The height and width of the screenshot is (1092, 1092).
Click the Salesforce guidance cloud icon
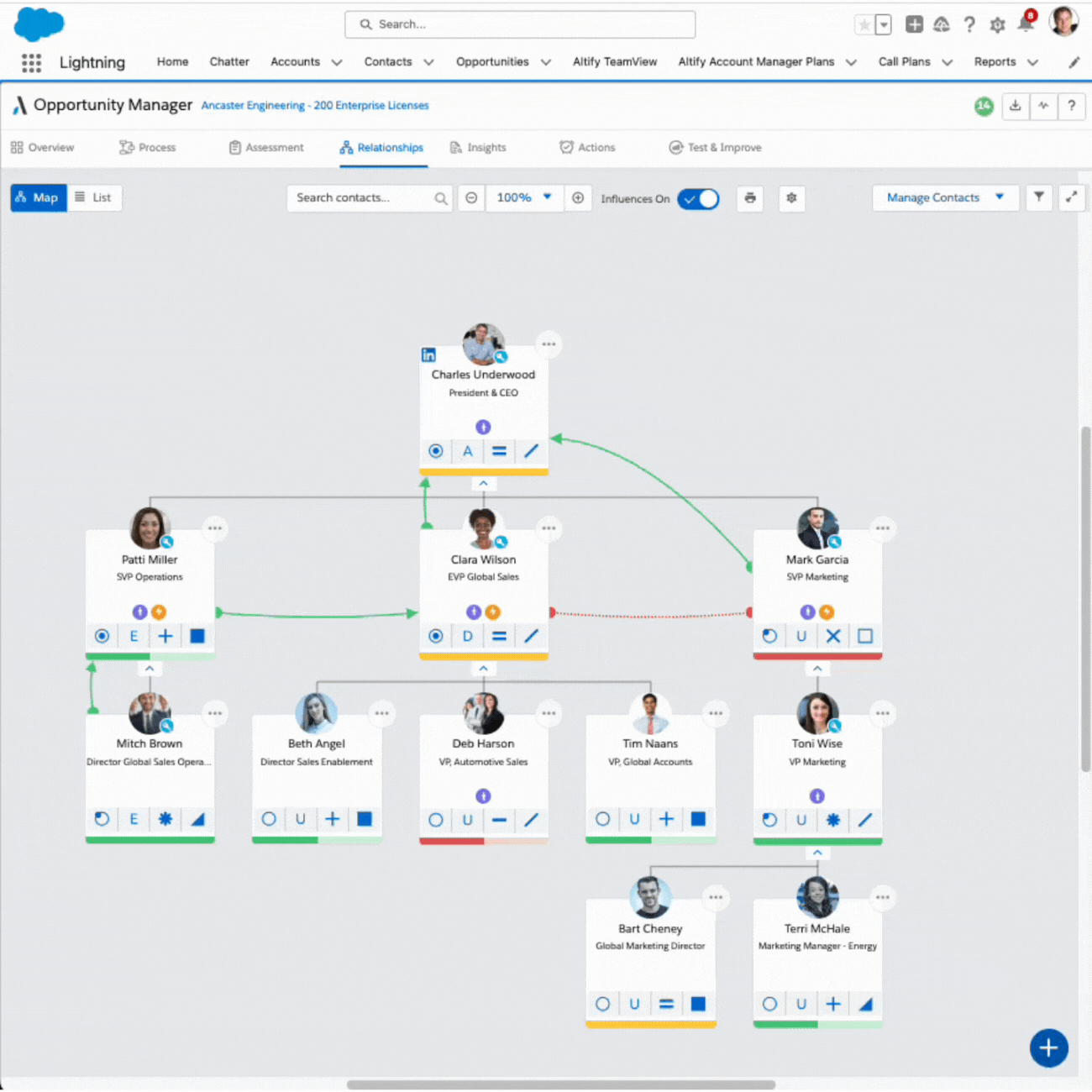[942, 24]
